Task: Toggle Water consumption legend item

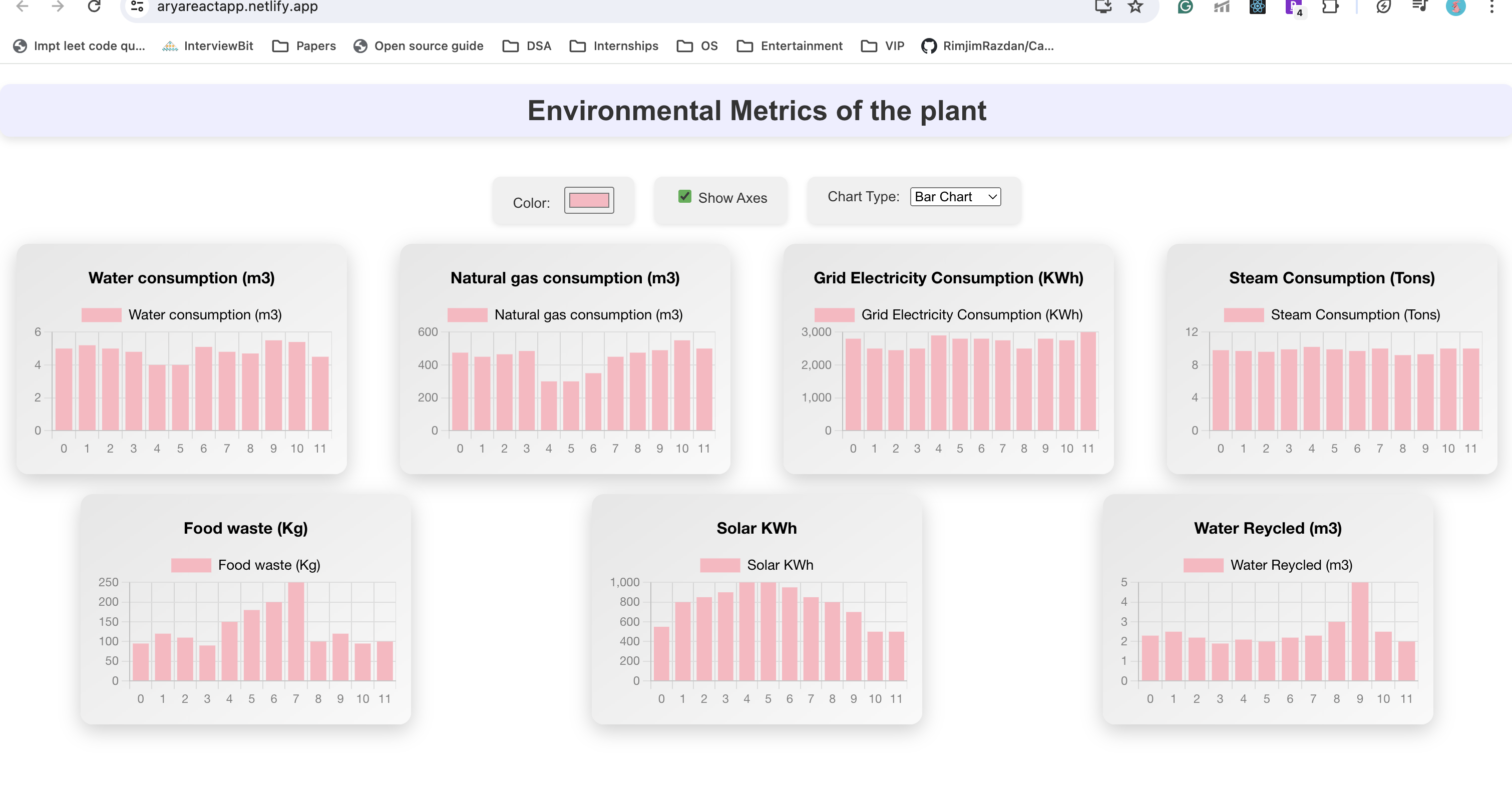Action: [x=181, y=314]
